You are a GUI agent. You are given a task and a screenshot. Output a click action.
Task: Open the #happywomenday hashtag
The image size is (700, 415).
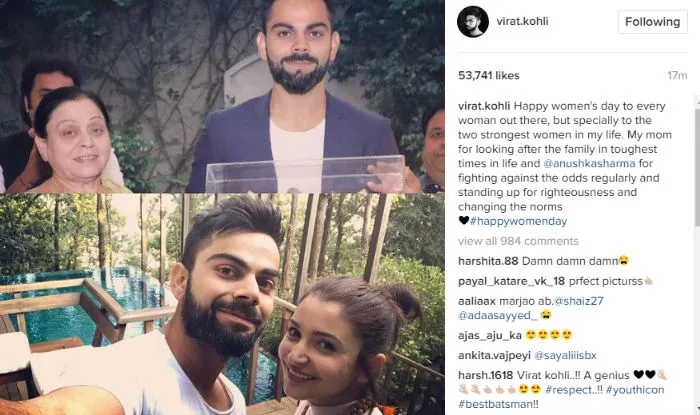(518, 221)
